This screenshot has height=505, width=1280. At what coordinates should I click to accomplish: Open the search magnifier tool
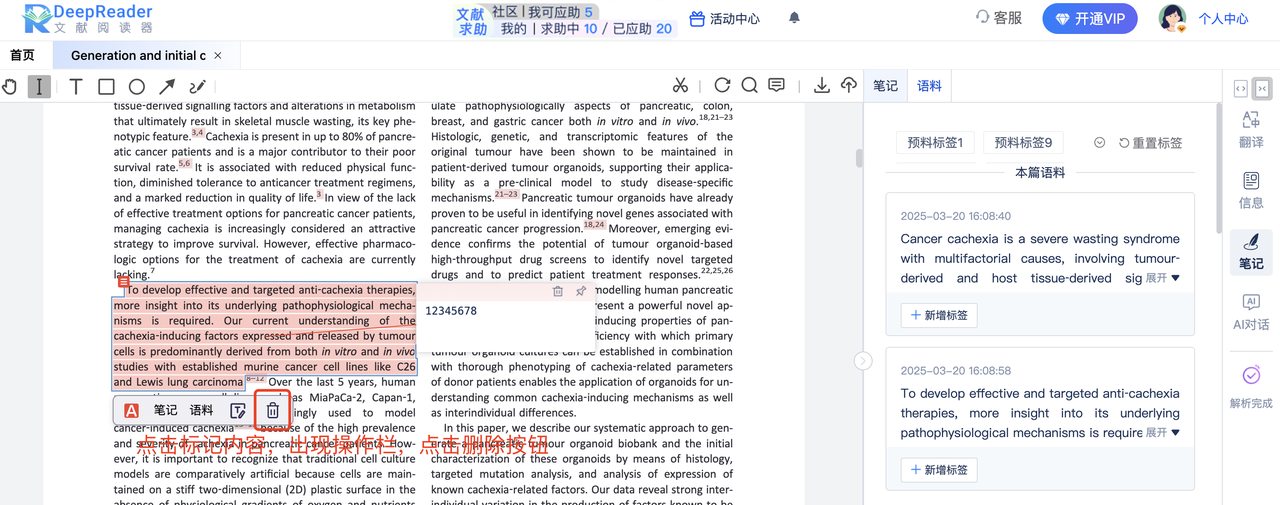(x=749, y=86)
